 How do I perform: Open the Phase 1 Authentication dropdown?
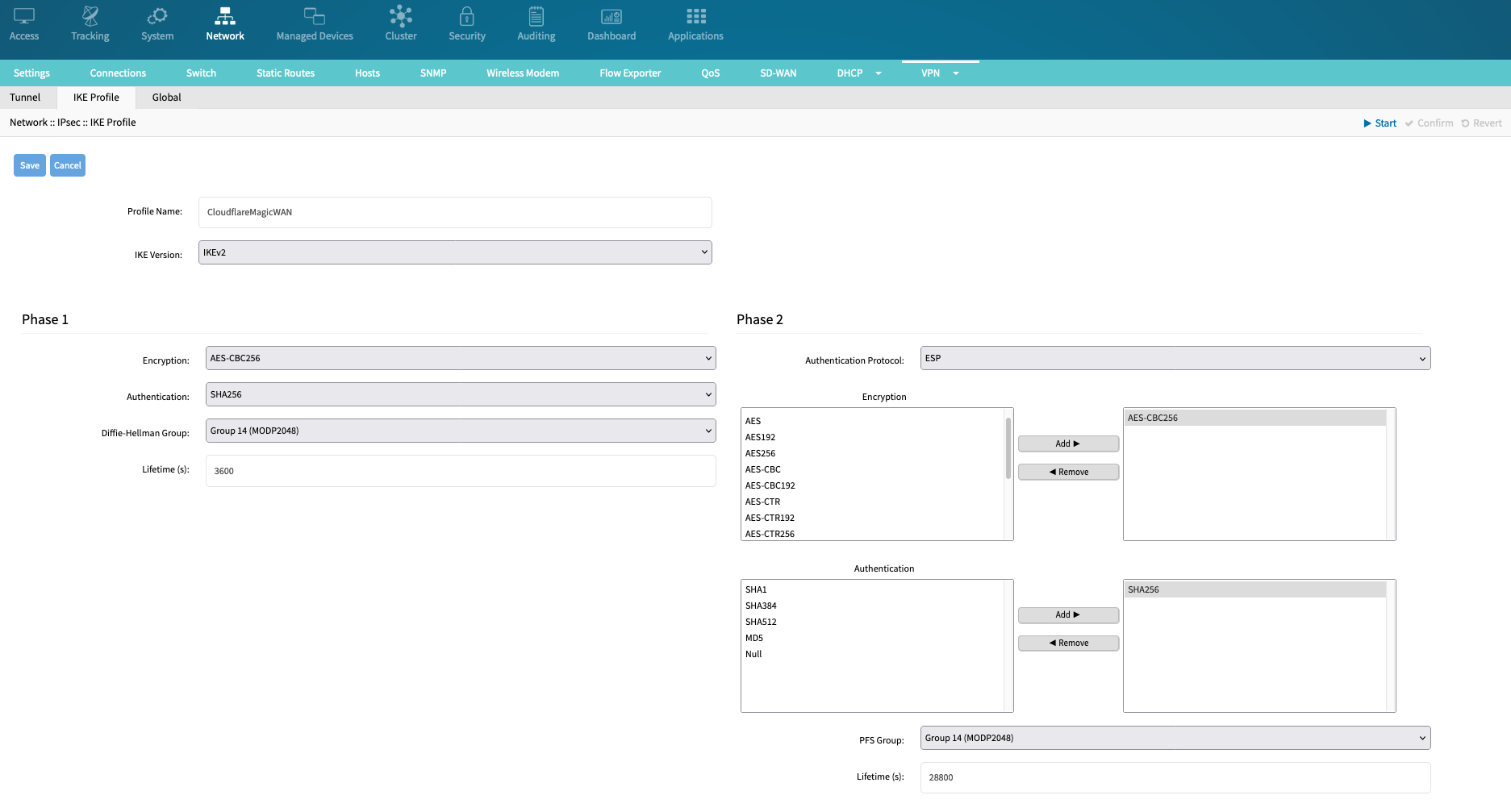click(x=461, y=394)
